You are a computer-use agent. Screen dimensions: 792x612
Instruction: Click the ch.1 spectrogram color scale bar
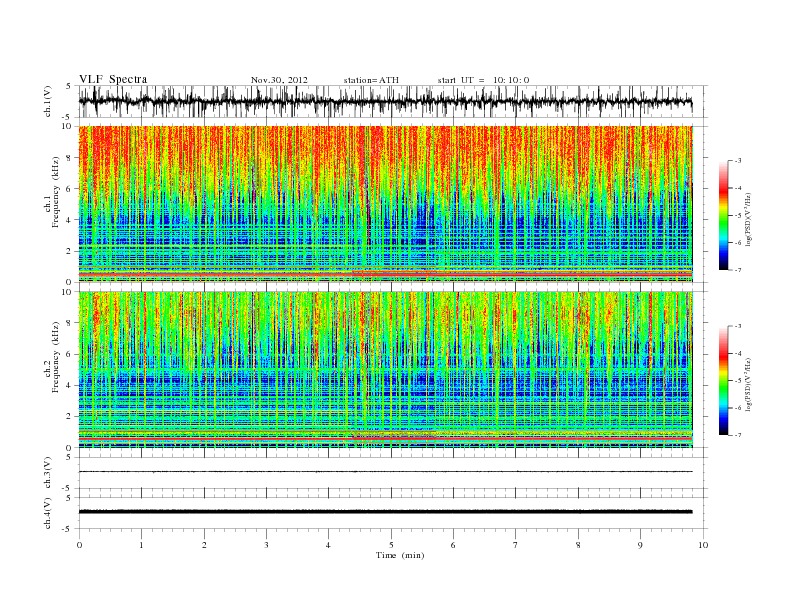click(723, 216)
